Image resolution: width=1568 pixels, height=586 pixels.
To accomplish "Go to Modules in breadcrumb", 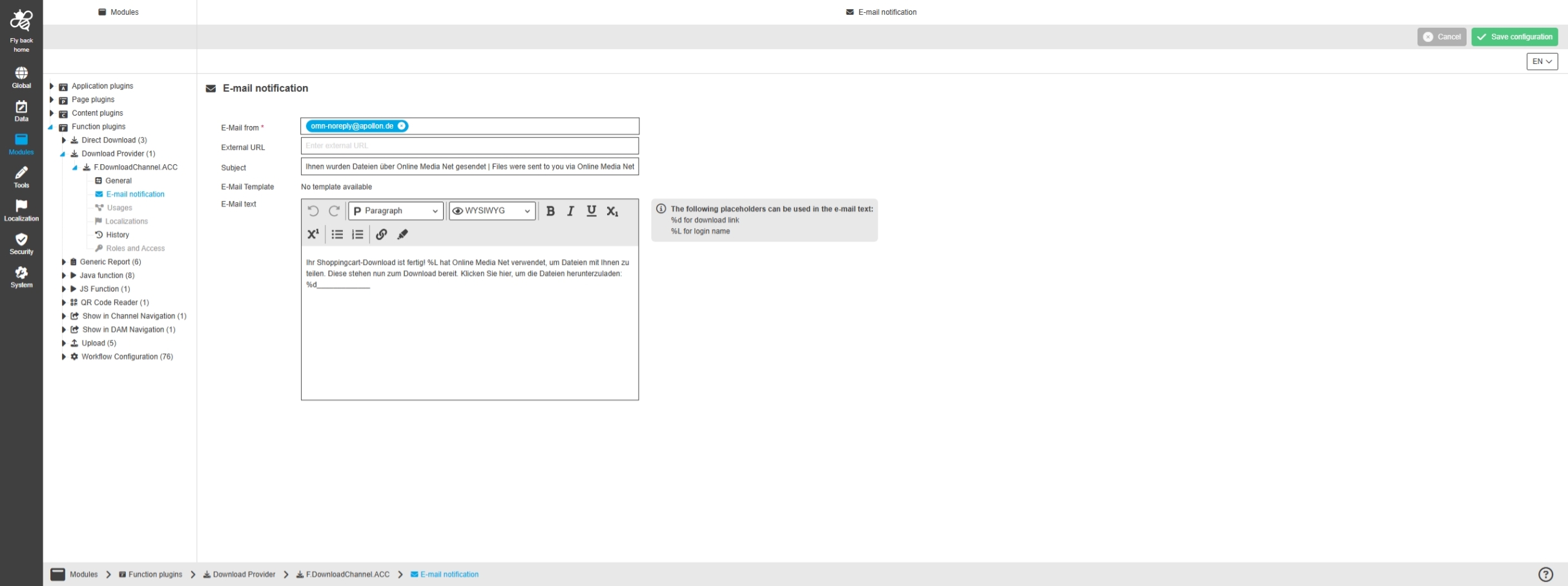I will click(83, 574).
